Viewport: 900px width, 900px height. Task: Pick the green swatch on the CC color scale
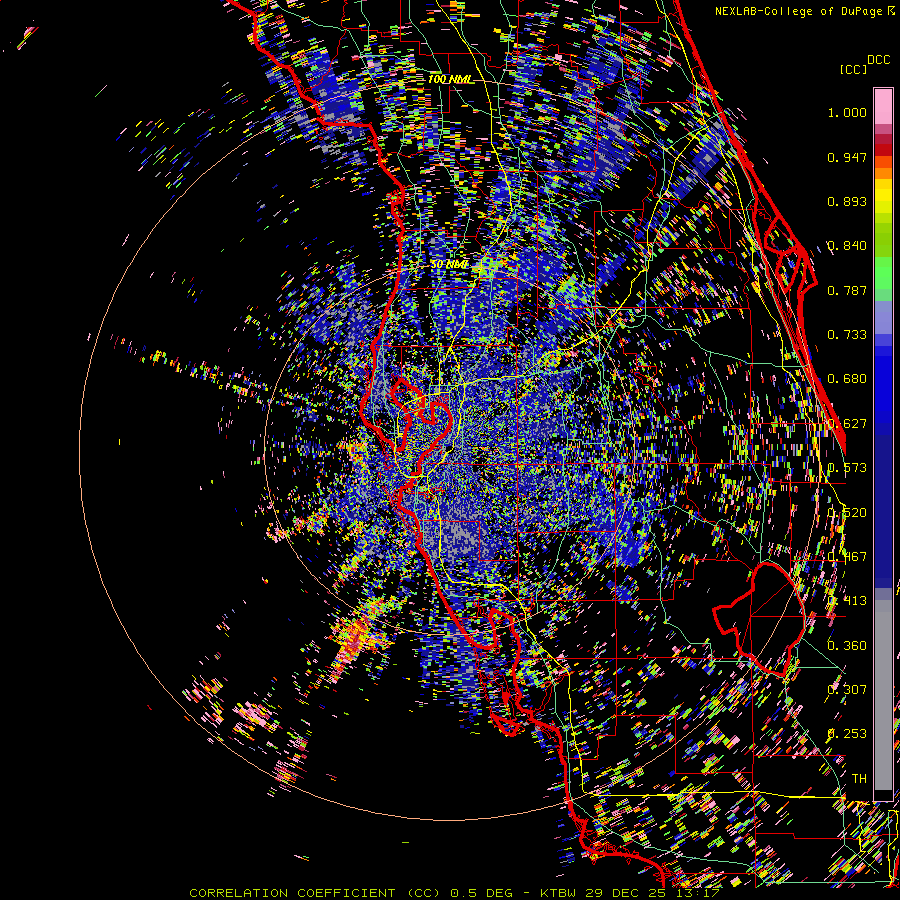click(x=883, y=273)
